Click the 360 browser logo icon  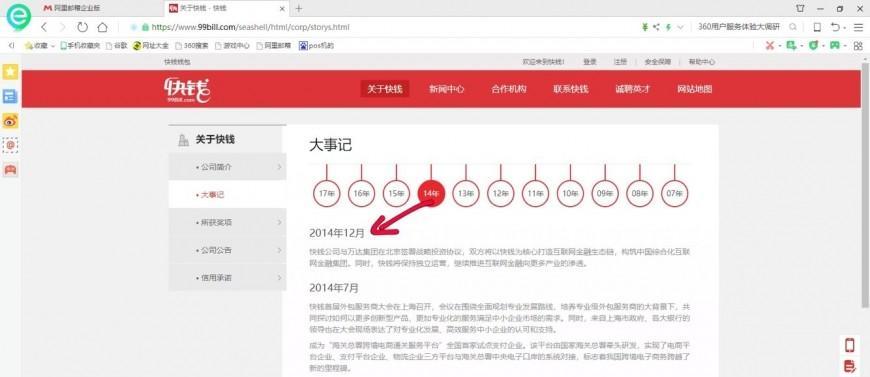pyautogui.click(x=18, y=17)
